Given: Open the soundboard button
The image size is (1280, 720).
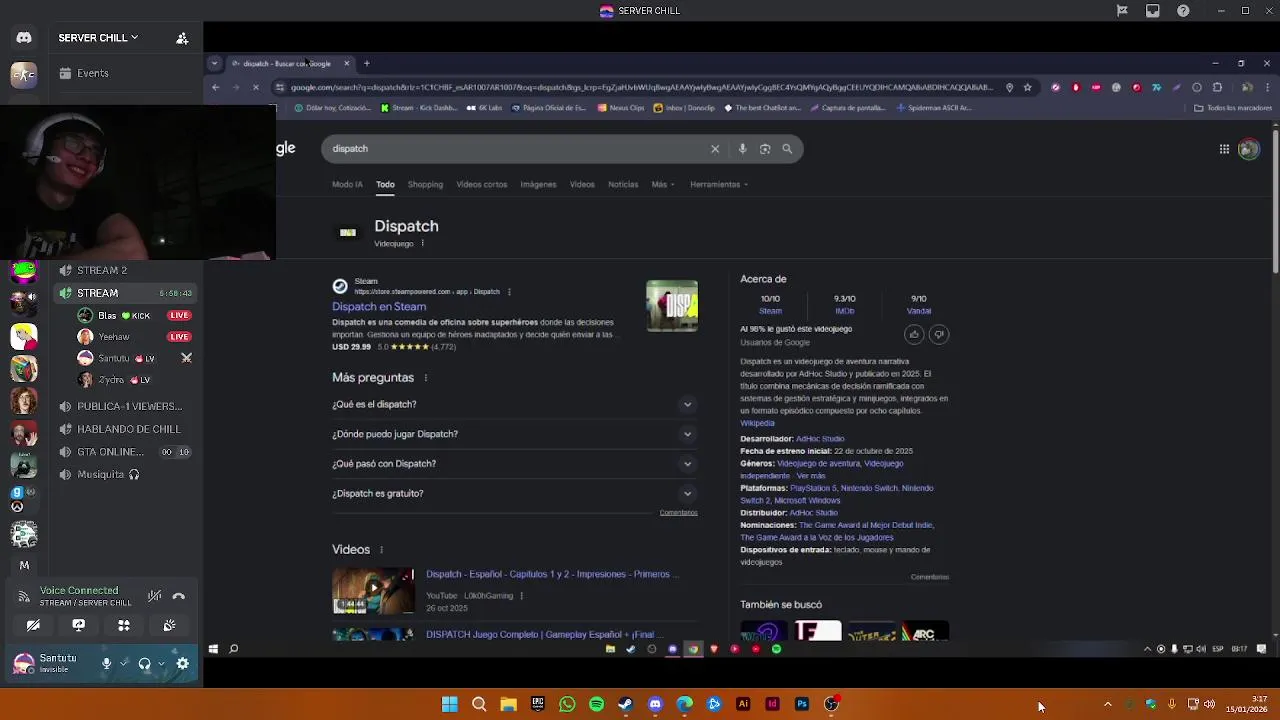Looking at the screenshot, I should pyautogui.click(x=169, y=625).
